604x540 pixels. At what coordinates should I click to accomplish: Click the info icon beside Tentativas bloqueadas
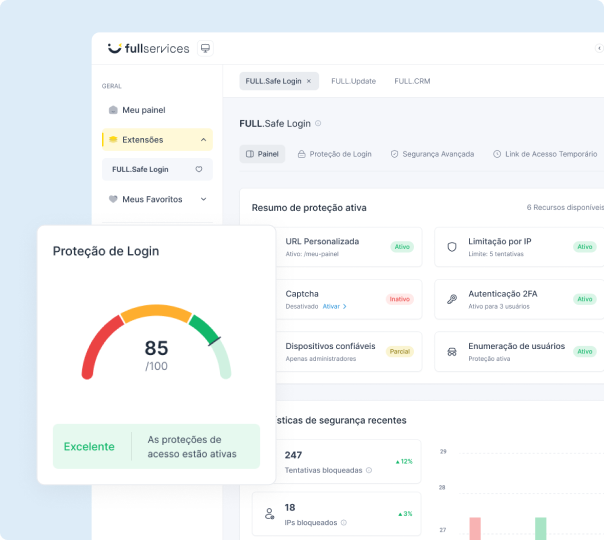coord(369,470)
